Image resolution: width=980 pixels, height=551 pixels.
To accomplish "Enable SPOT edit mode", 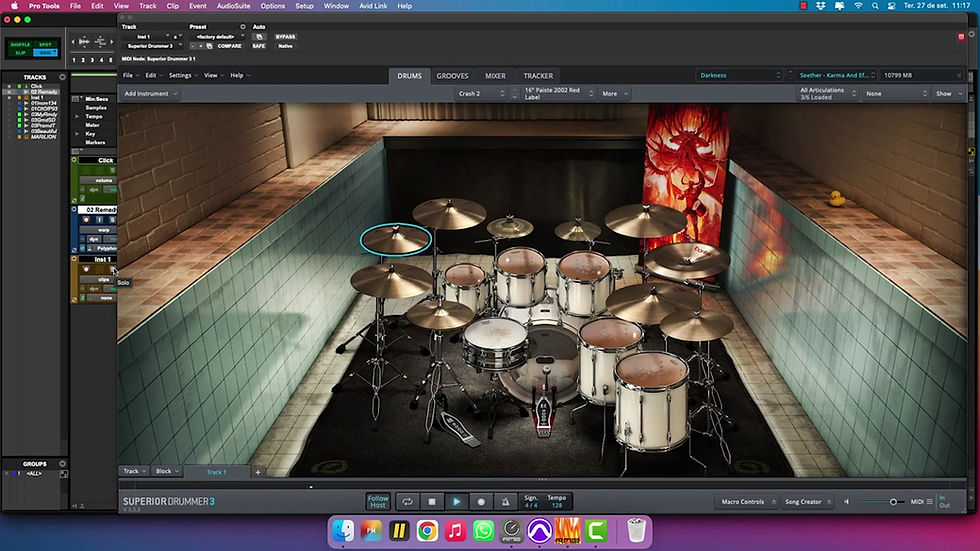I will [45, 45].
